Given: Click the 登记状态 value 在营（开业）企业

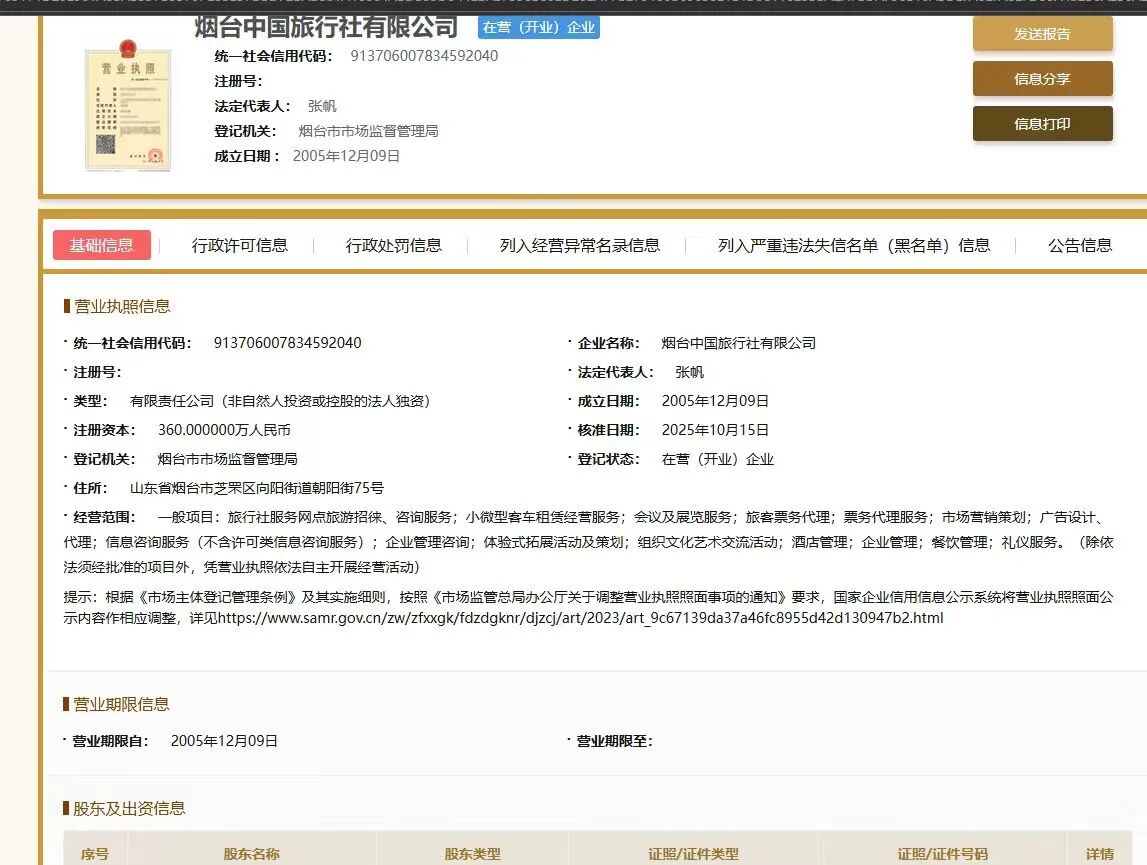Looking at the screenshot, I should click(718, 459).
